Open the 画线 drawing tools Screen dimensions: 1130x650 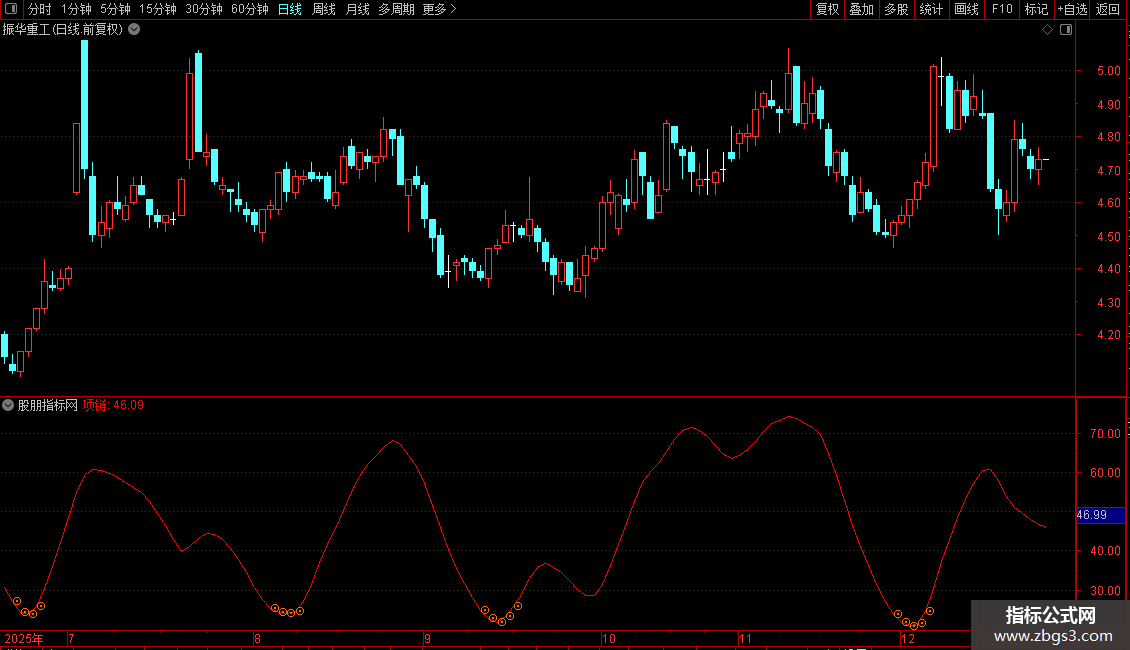click(966, 9)
